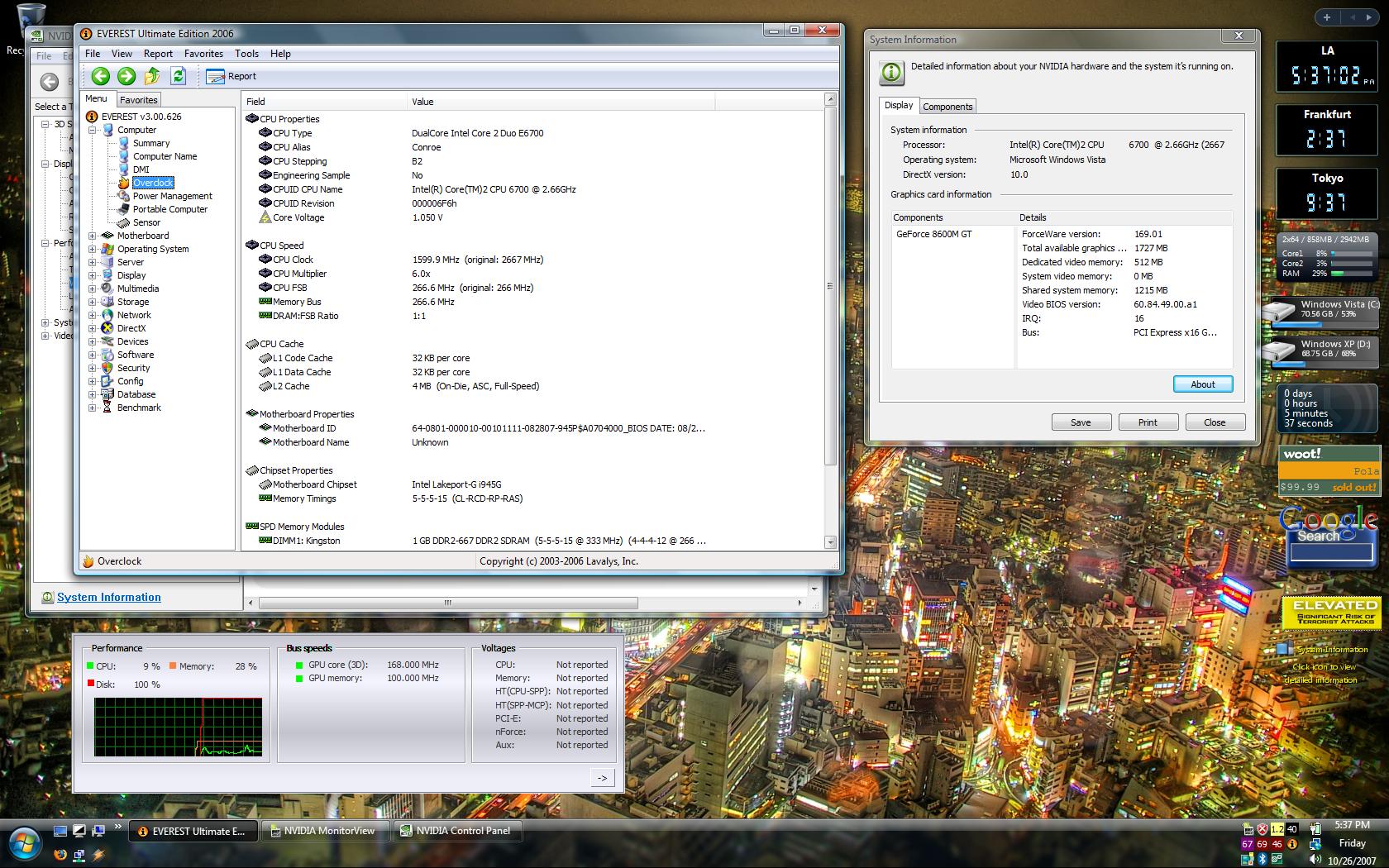Click the EVEREST details vertical scrollbar

pos(830,321)
